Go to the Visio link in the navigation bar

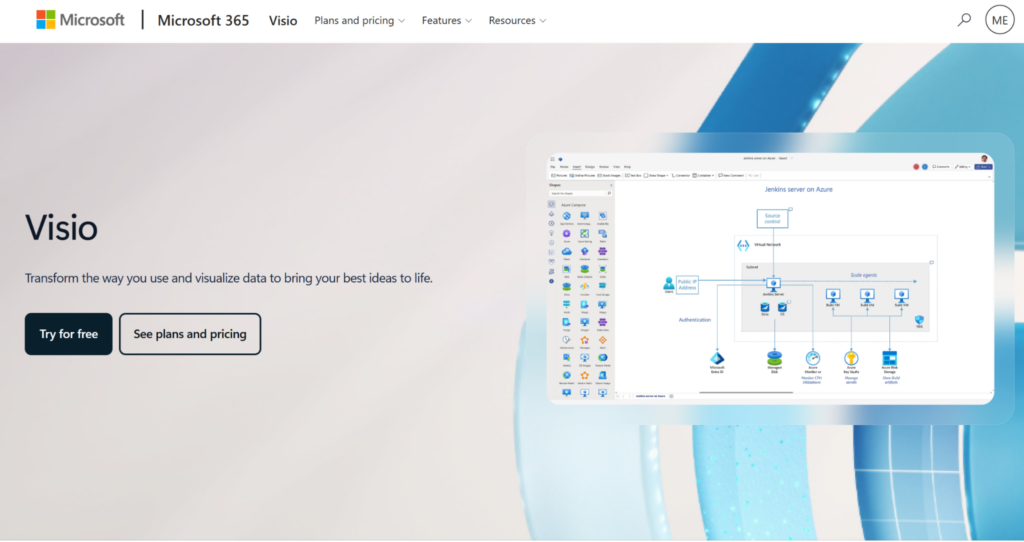[x=283, y=20]
